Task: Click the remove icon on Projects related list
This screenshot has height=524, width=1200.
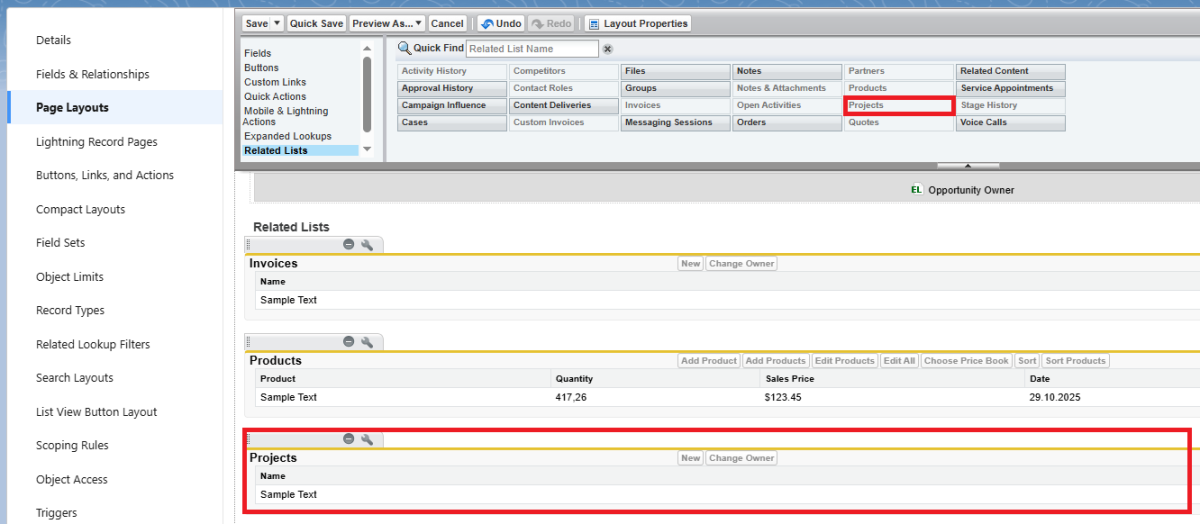Action: tap(349, 439)
